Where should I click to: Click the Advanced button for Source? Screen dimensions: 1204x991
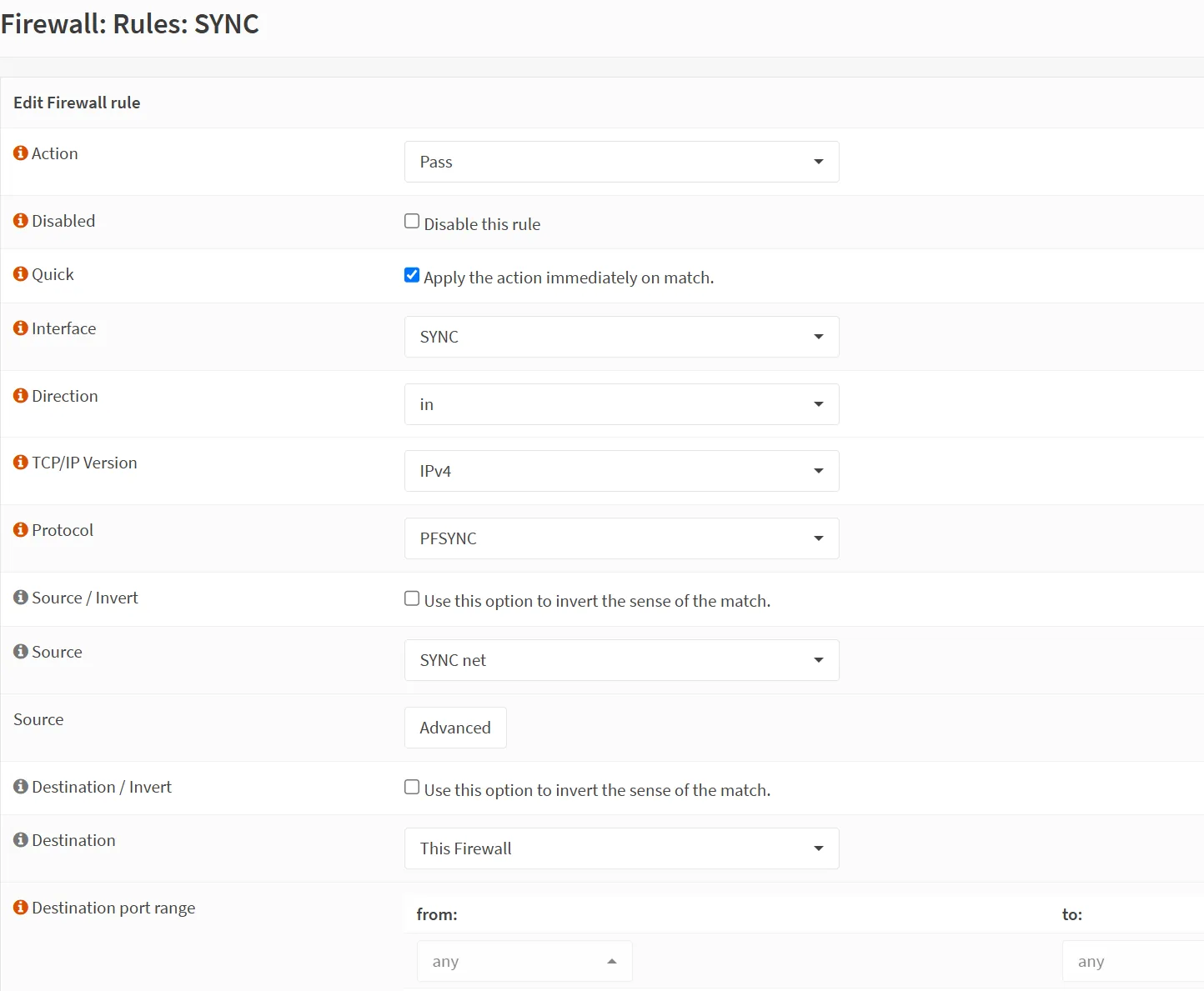(x=455, y=728)
